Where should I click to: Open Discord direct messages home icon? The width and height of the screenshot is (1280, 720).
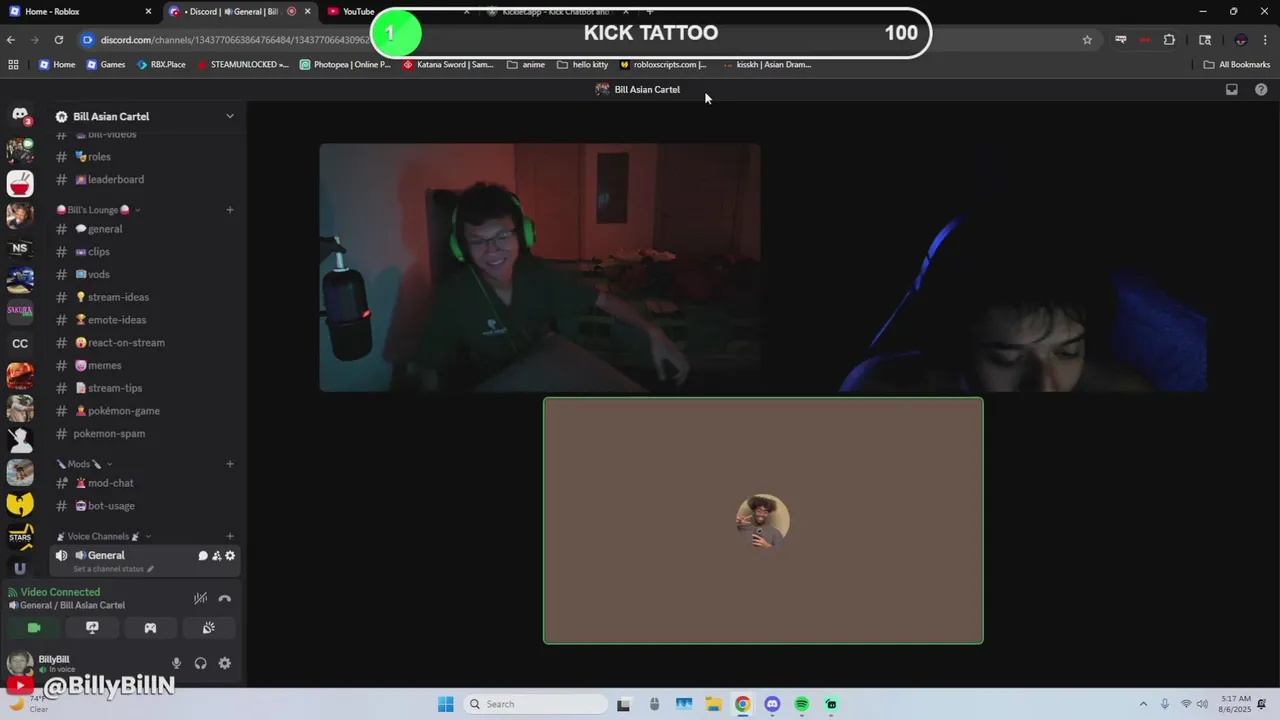coord(20,116)
